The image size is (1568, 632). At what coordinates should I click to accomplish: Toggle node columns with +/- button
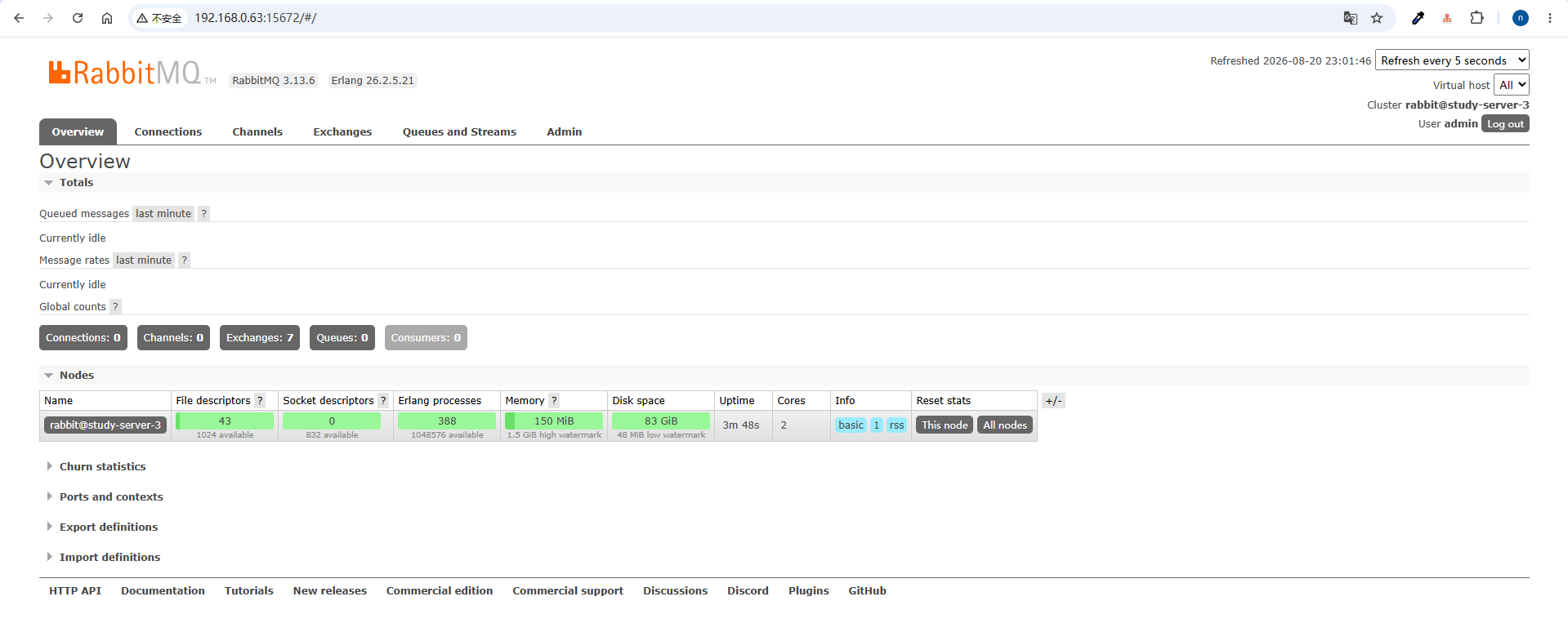(1053, 401)
